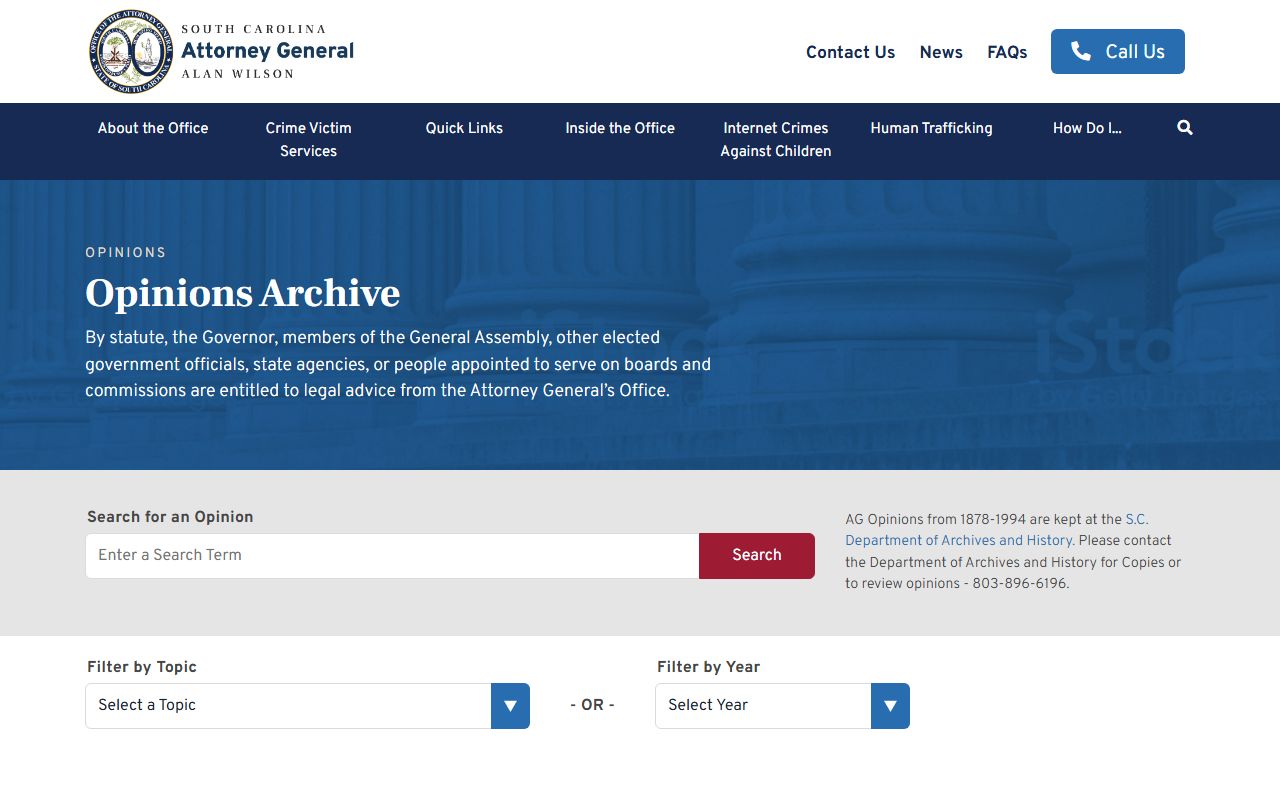
Task: Open Inside the Office menu
Action: 620,128
